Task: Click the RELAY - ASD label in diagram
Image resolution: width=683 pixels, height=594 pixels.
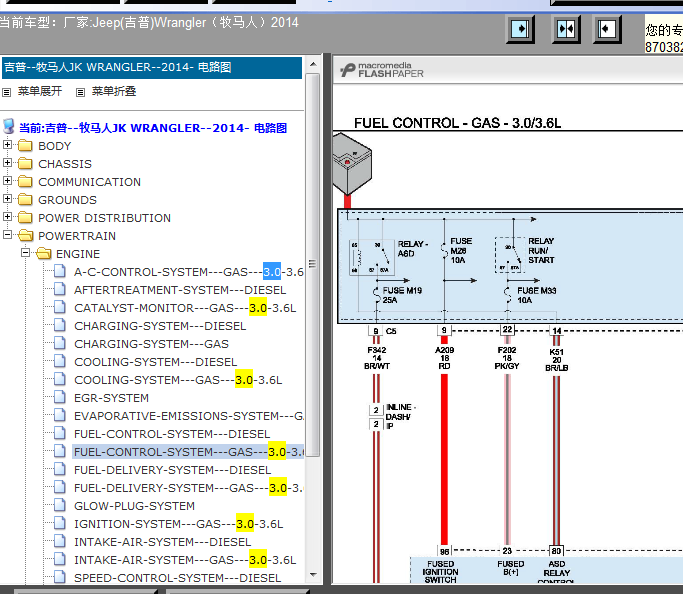Action: (412, 249)
